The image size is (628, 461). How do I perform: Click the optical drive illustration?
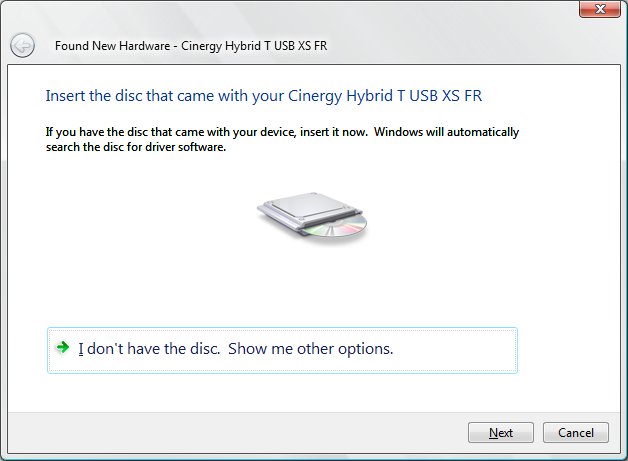312,217
